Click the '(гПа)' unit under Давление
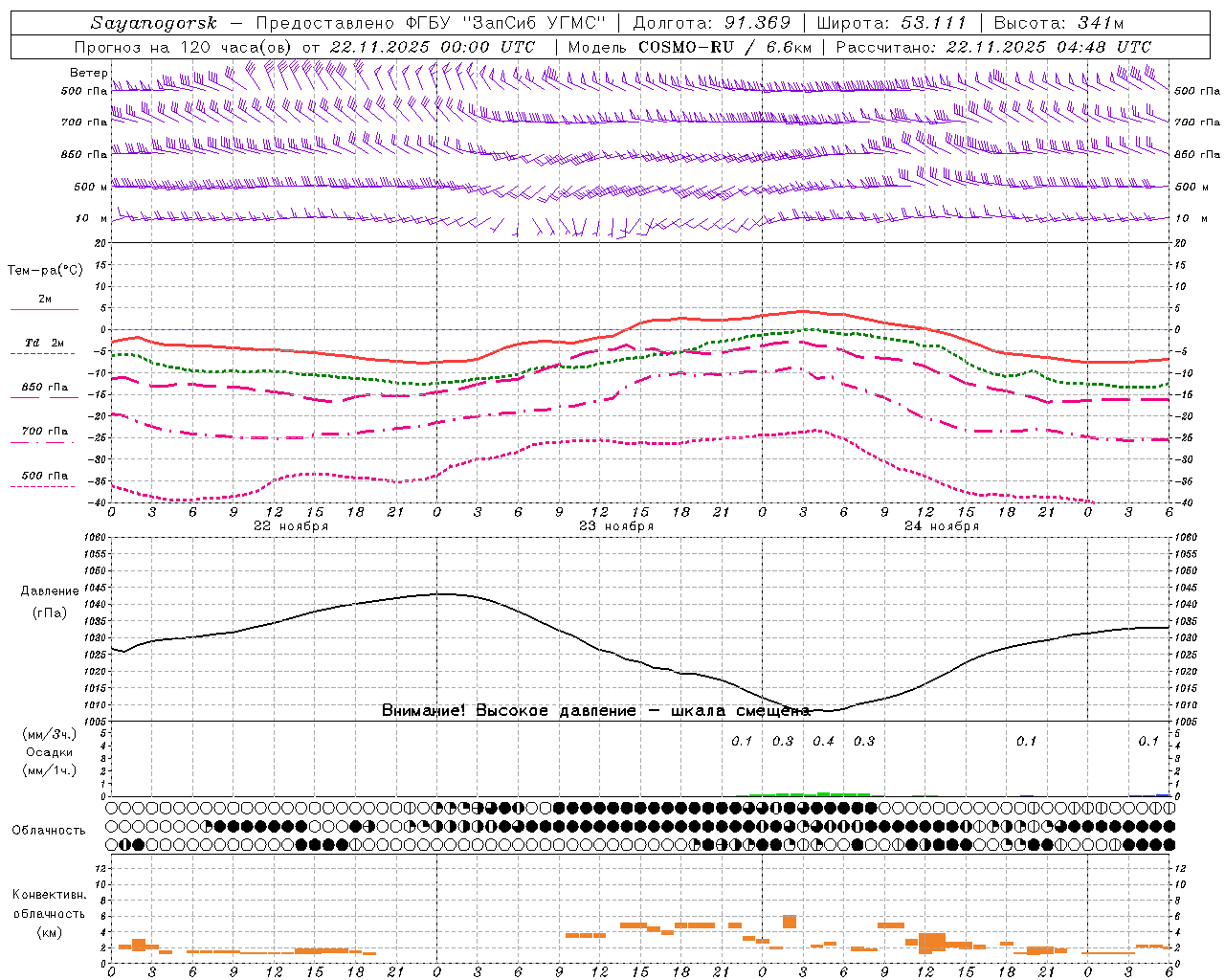 (50, 612)
